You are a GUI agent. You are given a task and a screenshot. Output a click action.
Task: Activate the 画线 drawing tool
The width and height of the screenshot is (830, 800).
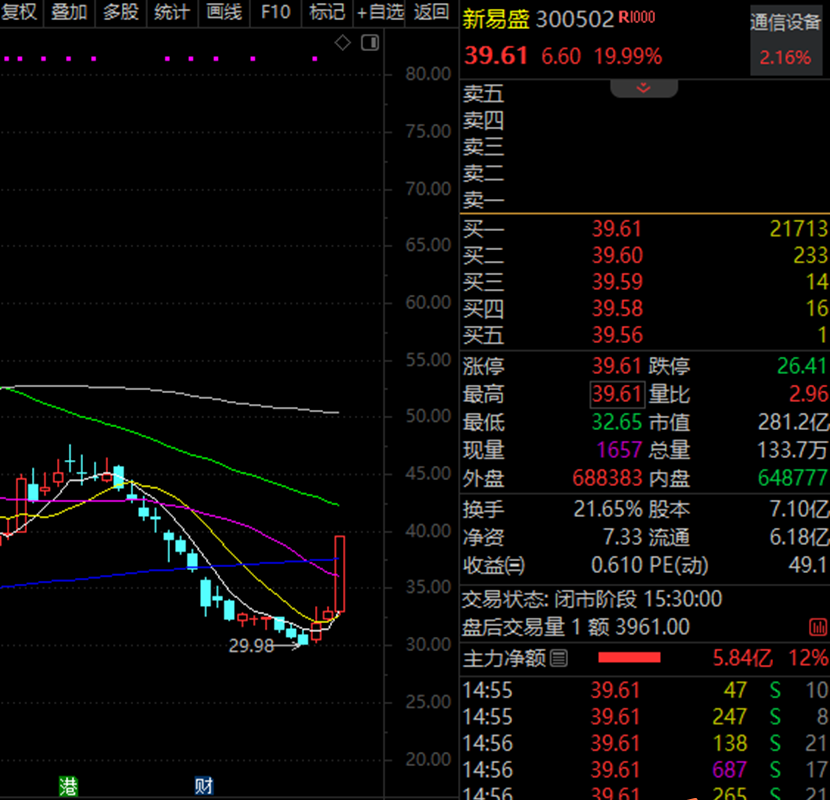tap(224, 12)
